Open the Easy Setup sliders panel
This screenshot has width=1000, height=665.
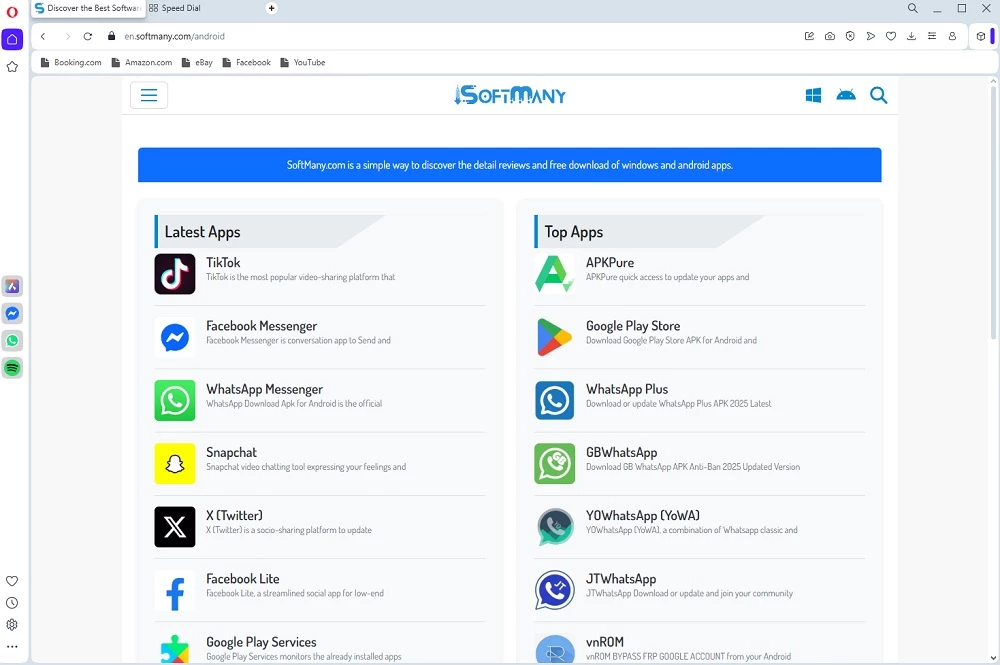point(932,36)
